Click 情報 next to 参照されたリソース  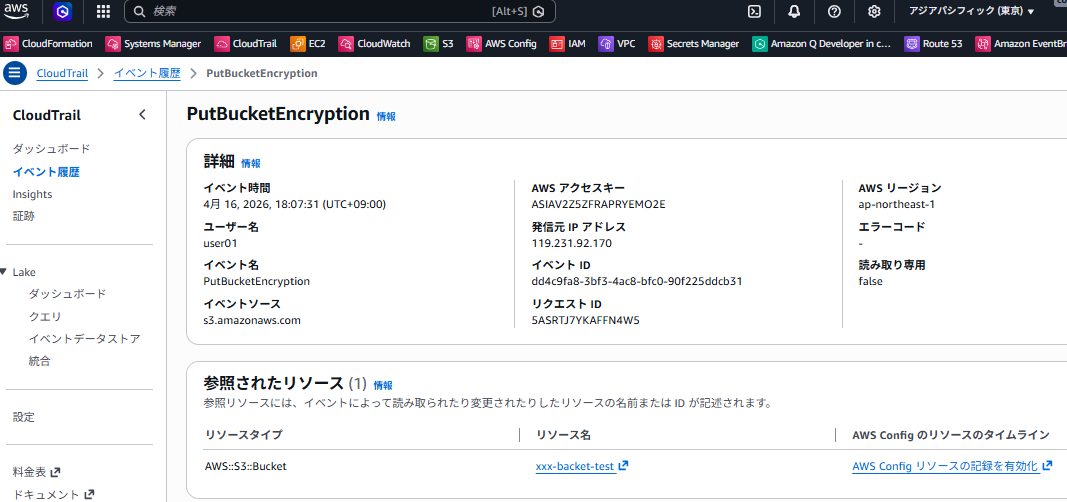pyautogui.click(x=383, y=385)
